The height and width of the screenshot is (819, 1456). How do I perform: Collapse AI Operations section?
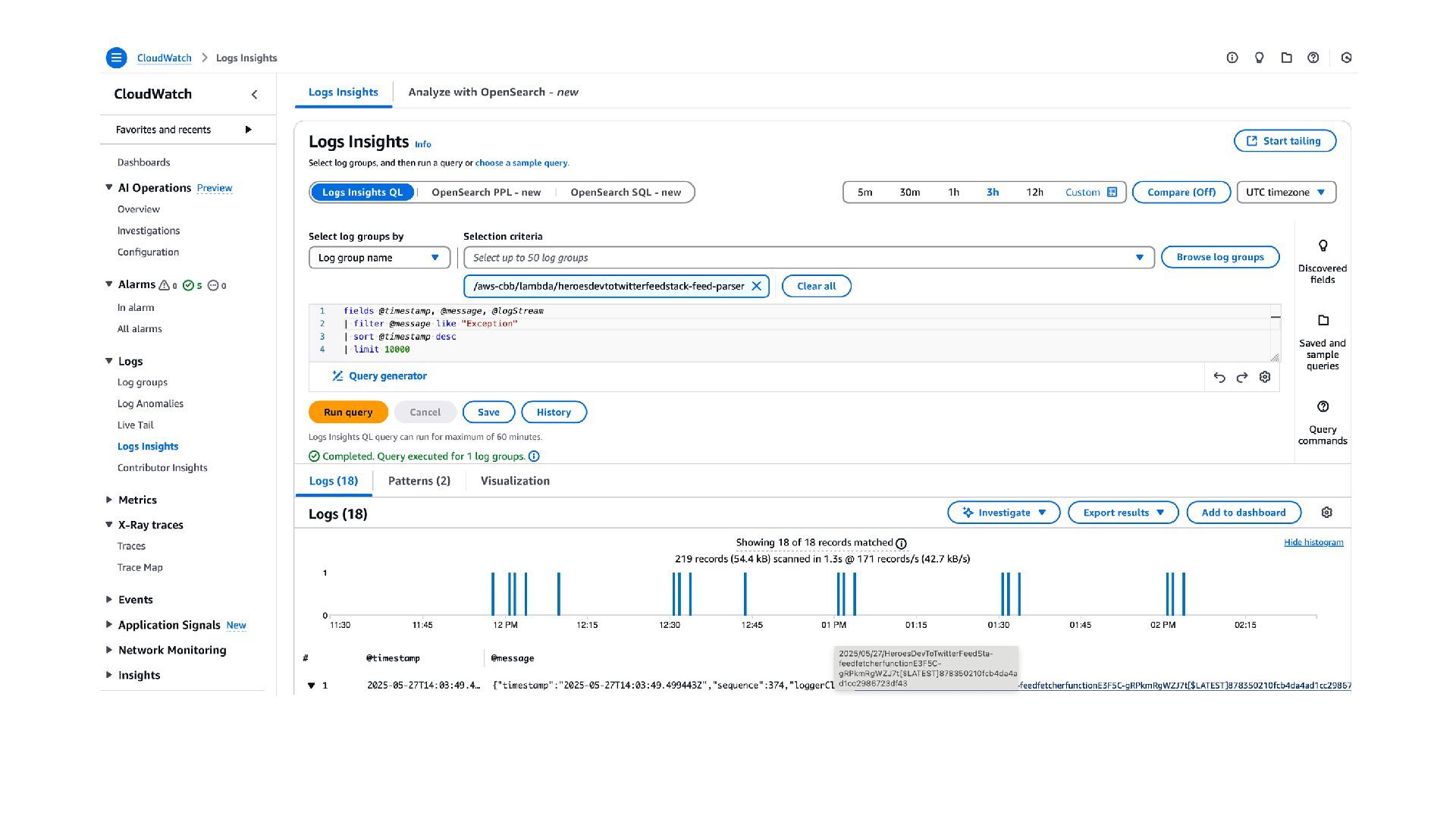(108, 187)
